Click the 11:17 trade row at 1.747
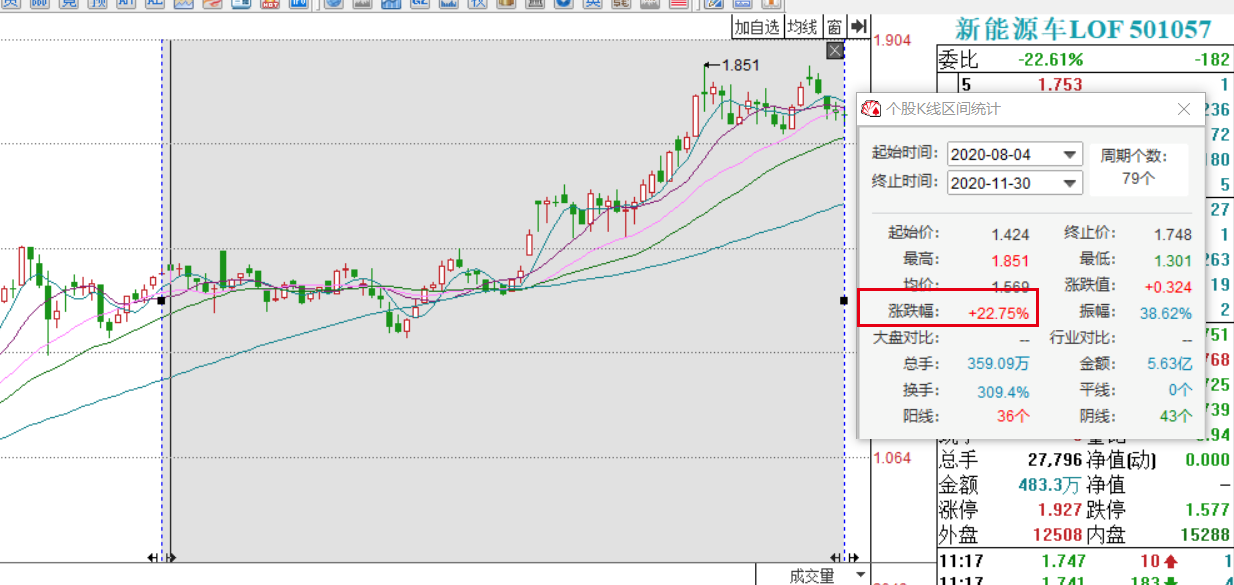The height and width of the screenshot is (585, 1234). [x=1086, y=562]
